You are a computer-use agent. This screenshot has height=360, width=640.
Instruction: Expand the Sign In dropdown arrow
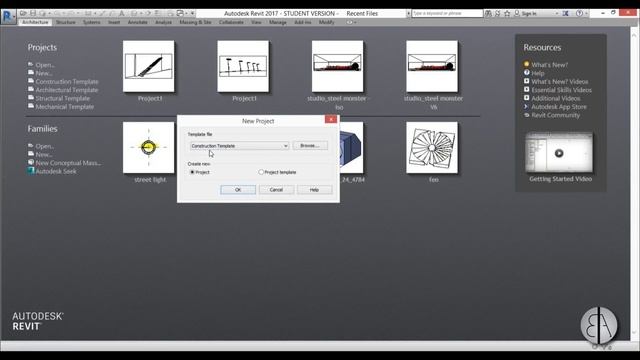coord(557,14)
